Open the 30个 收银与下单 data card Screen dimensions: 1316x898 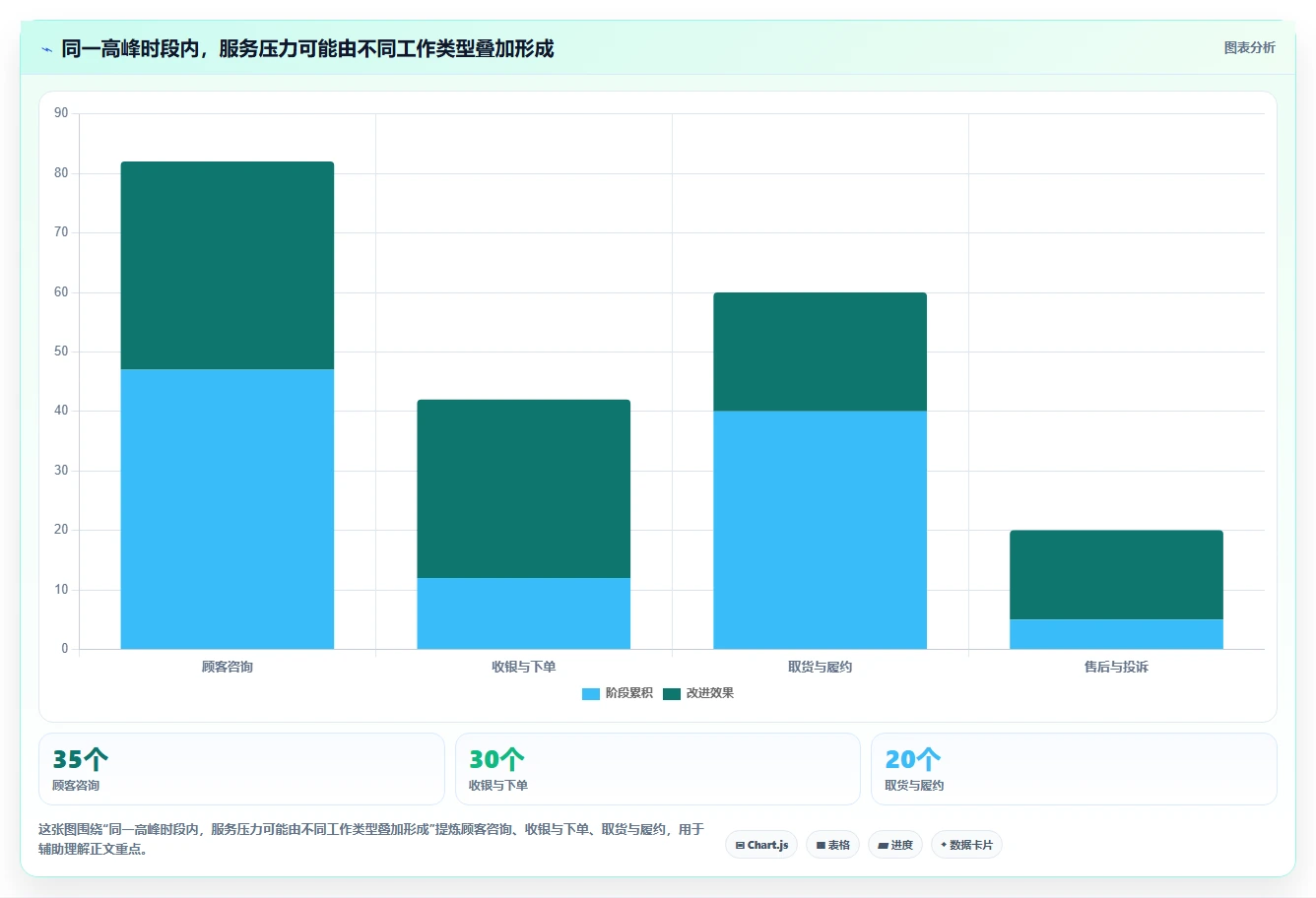click(x=658, y=769)
